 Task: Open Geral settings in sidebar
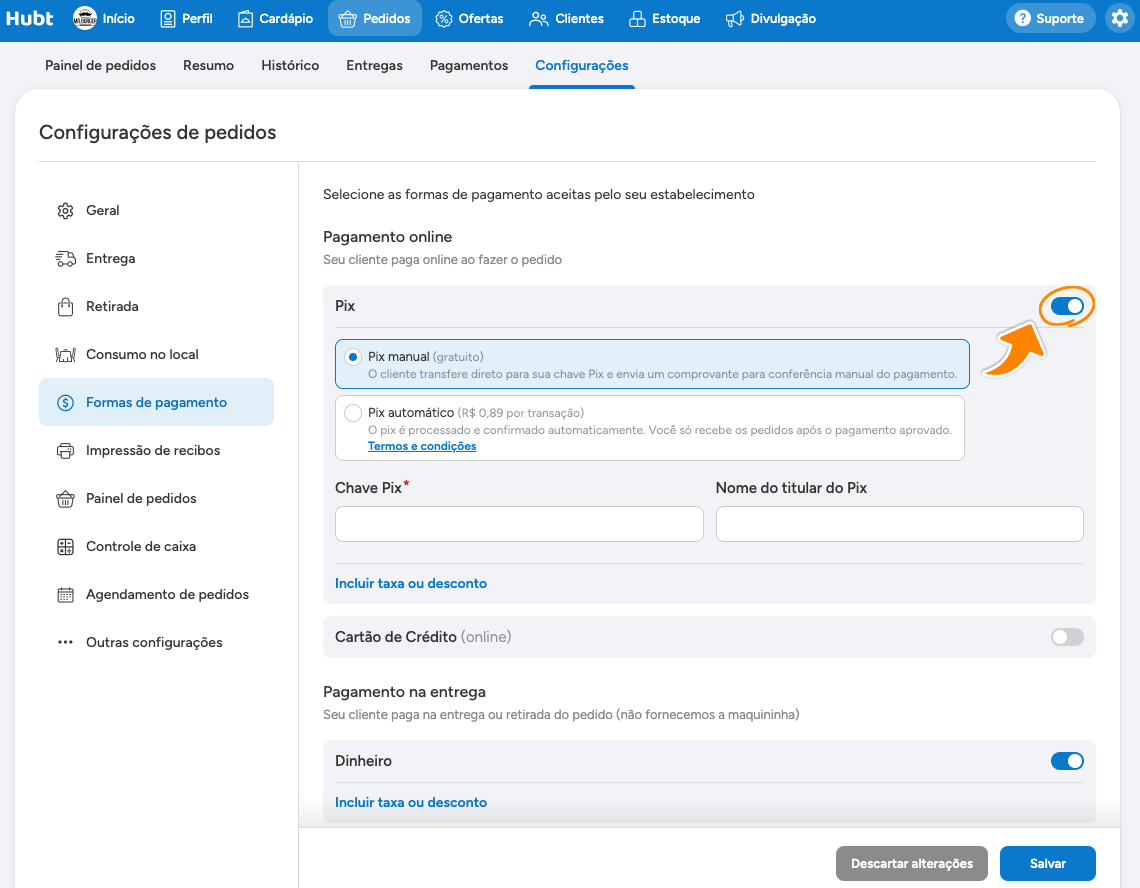point(156,211)
